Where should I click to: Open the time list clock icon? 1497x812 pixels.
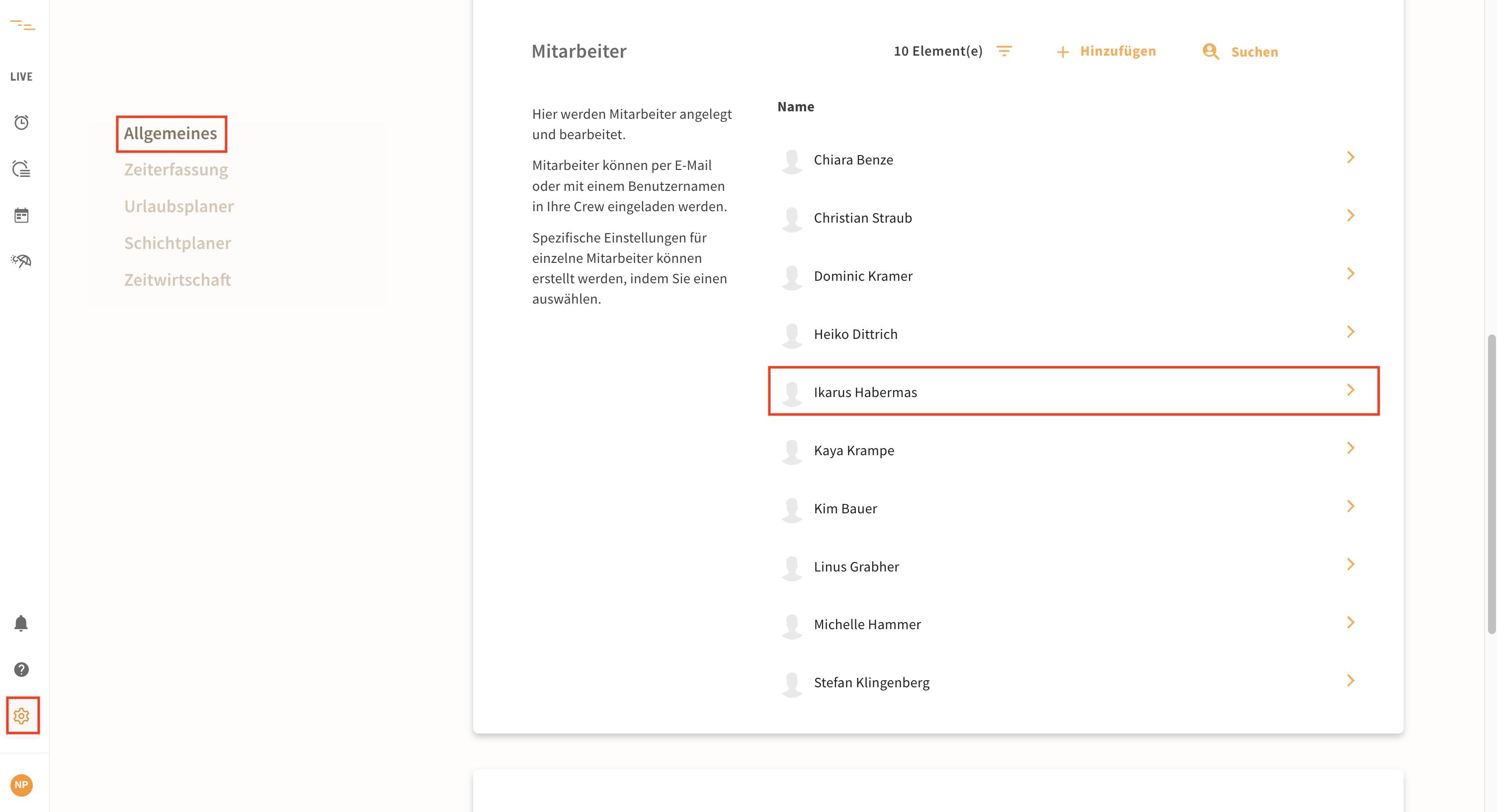click(x=21, y=168)
